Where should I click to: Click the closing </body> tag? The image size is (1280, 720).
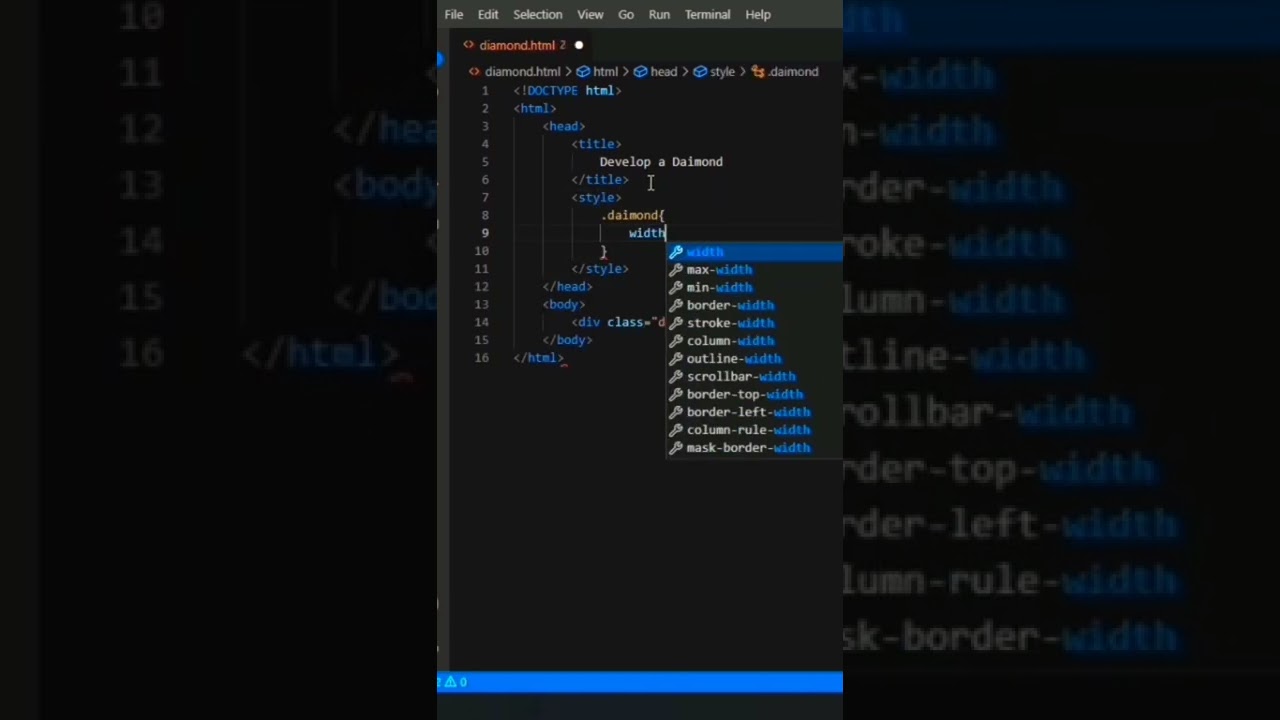[x=567, y=340]
